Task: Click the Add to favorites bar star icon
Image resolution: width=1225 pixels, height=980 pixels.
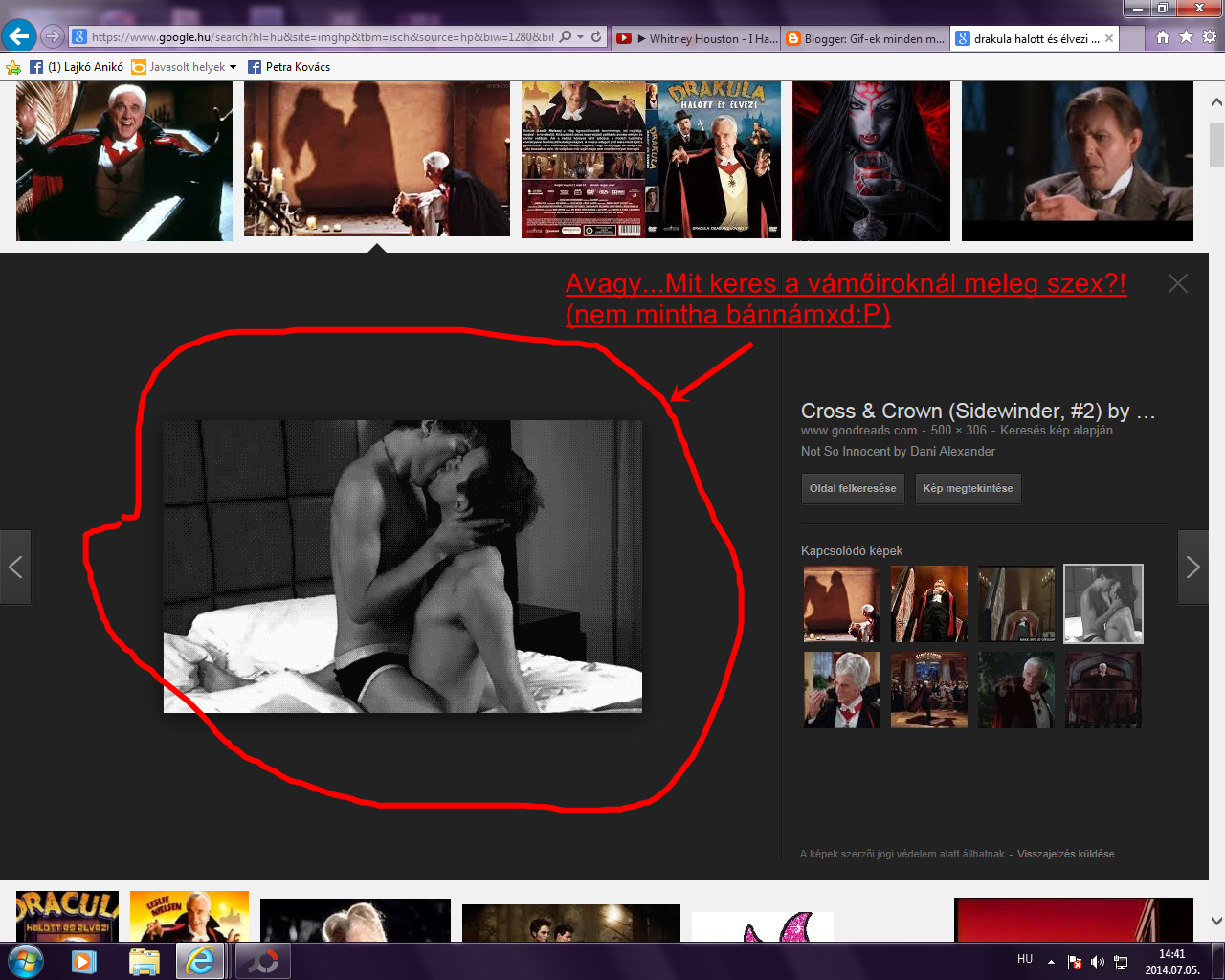Action: [x=13, y=67]
